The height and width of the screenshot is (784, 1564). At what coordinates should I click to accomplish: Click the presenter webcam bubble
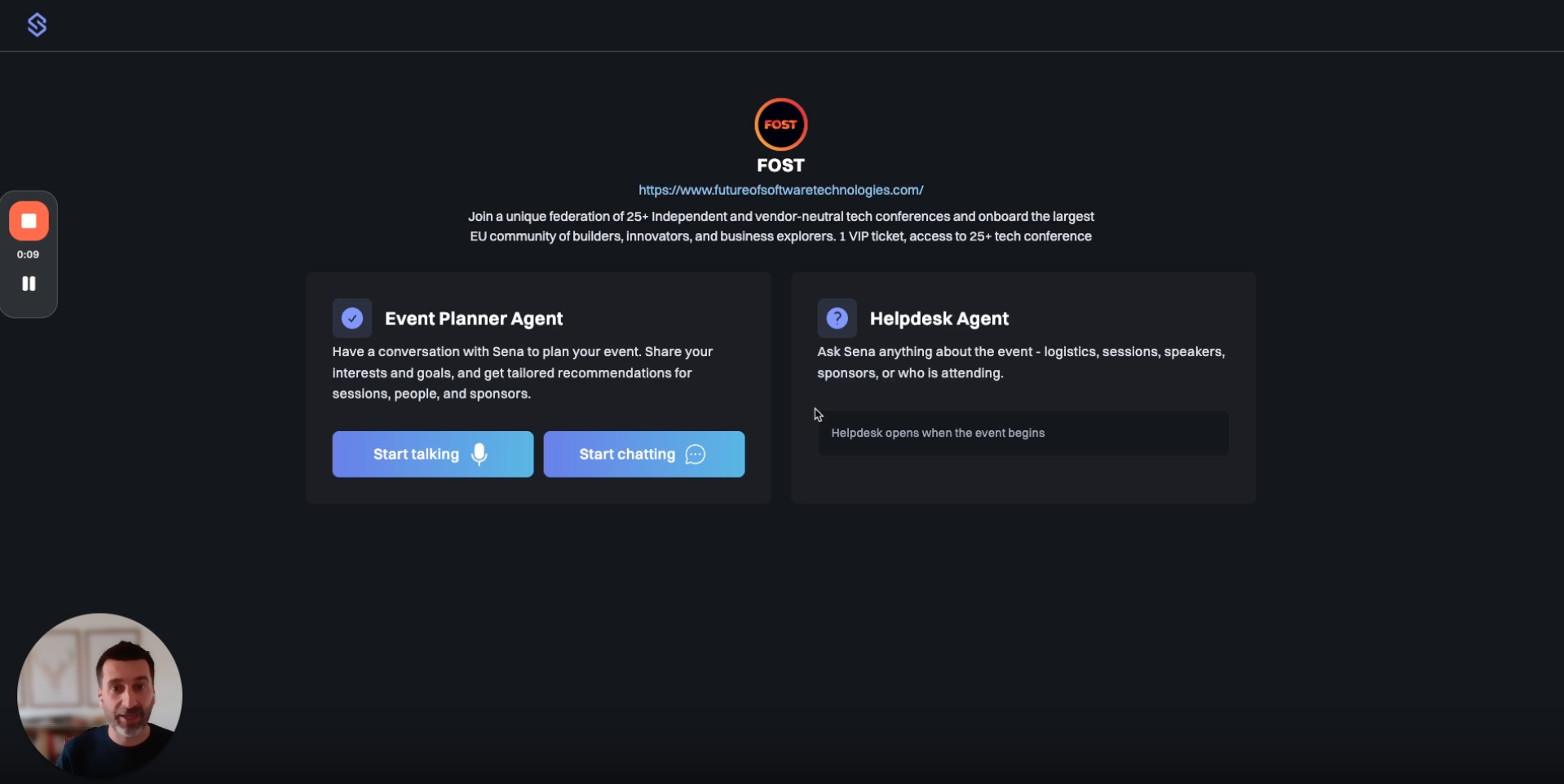[99, 695]
